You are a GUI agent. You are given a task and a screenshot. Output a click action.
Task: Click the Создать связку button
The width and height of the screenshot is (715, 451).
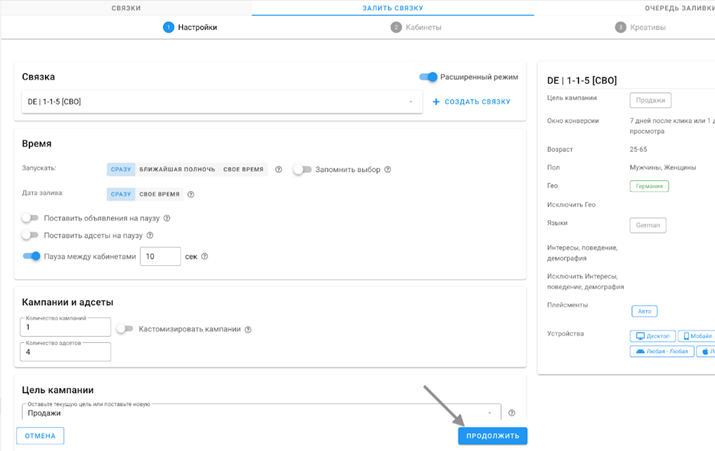[x=472, y=102]
